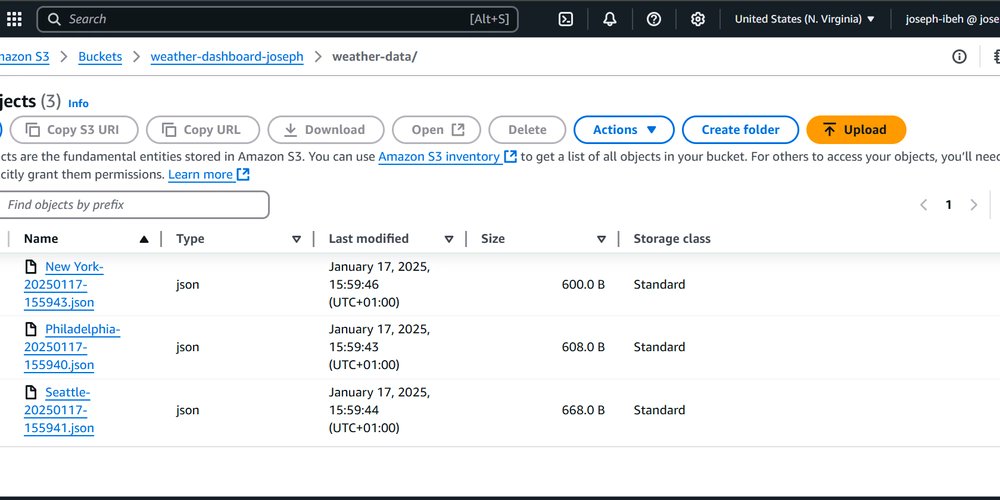Click the Amazon S3 breadcrumb link
The width and height of the screenshot is (1000, 500).
click(x=24, y=57)
